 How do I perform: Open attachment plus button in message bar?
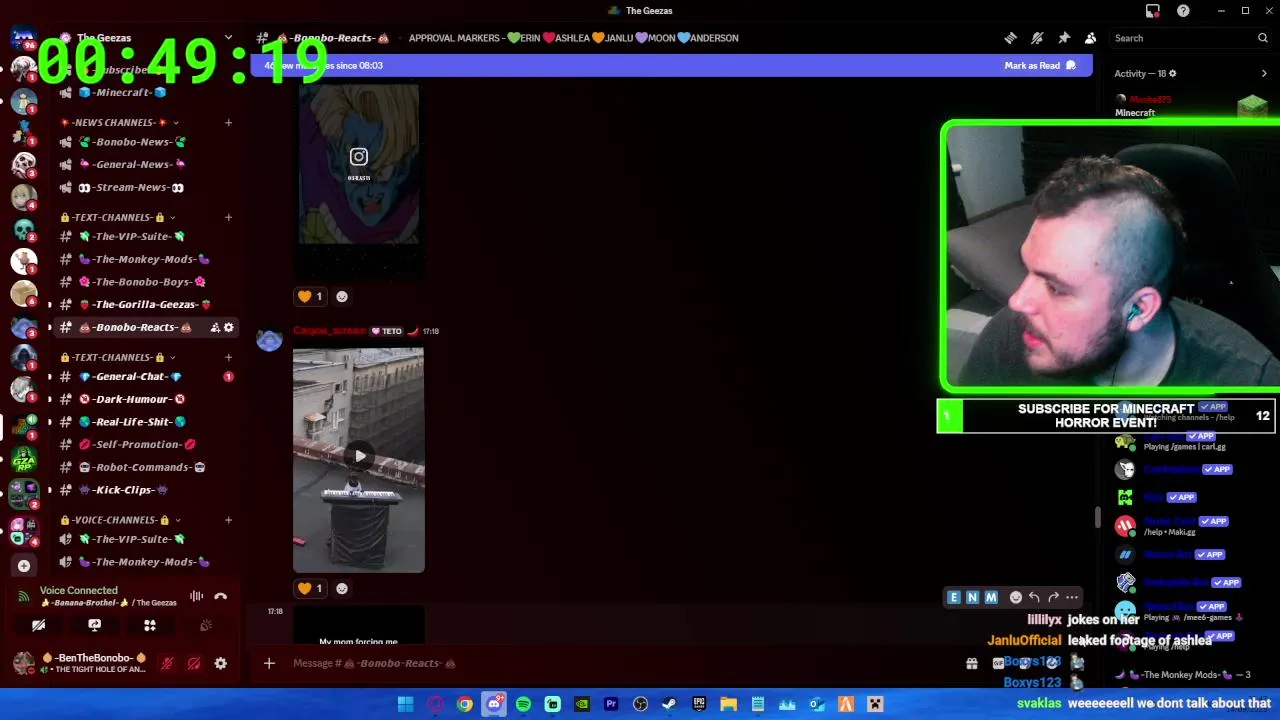269,663
